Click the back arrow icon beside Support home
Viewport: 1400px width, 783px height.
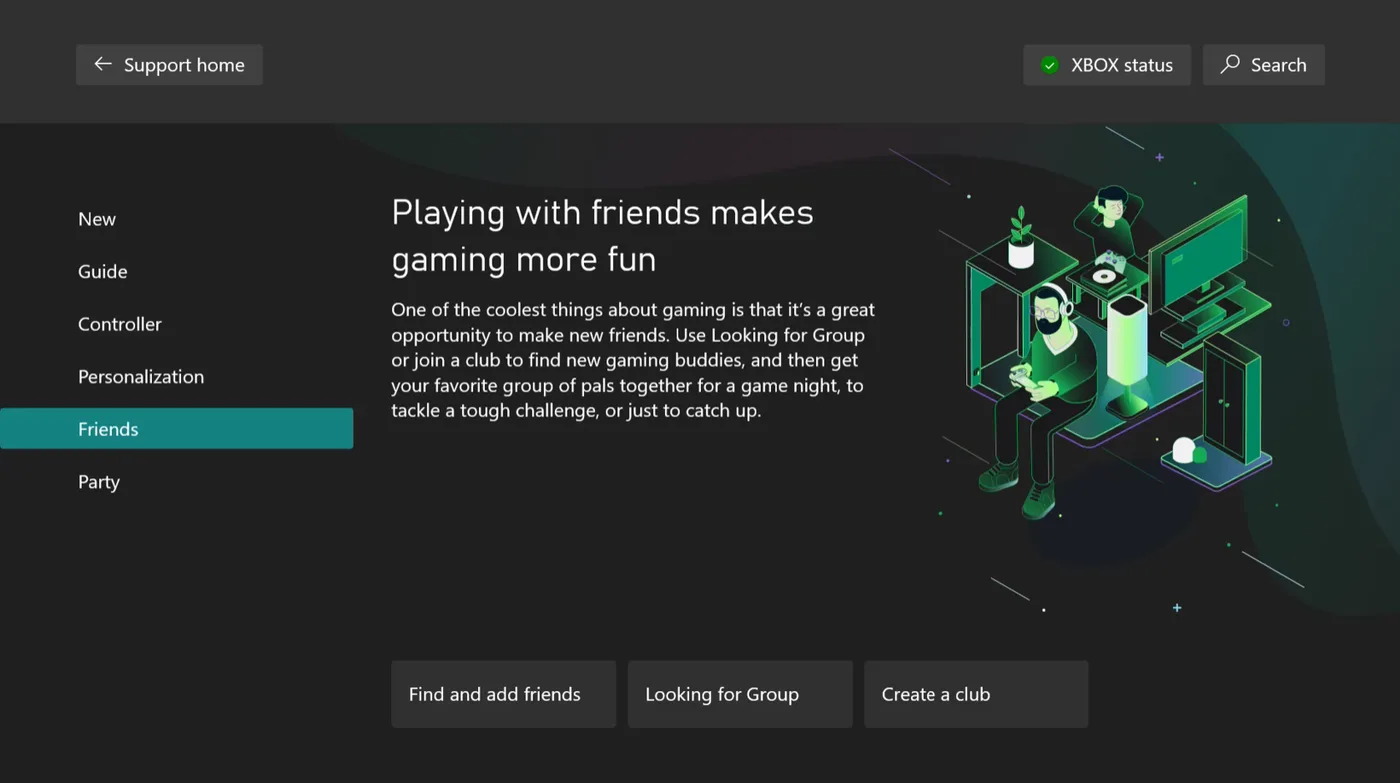pos(102,64)
